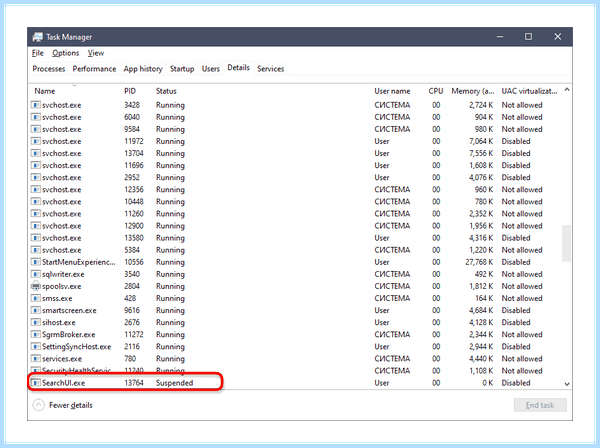The width and height of the screenshot is (600, 448).
Task: Switch to the Services tab
Action: (x=271, y=69)
